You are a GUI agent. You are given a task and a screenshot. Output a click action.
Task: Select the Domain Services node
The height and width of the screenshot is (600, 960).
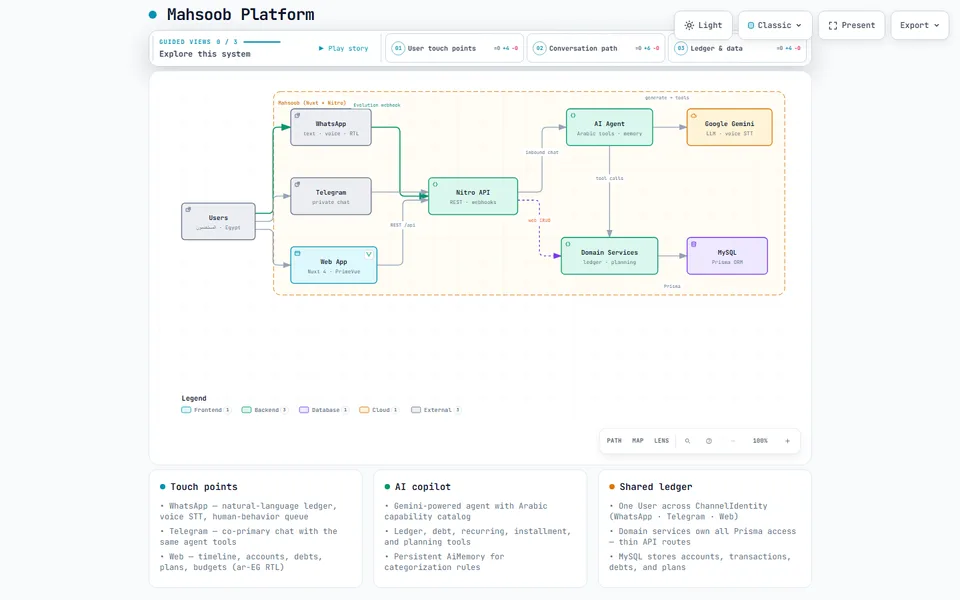tap(609, 256)
